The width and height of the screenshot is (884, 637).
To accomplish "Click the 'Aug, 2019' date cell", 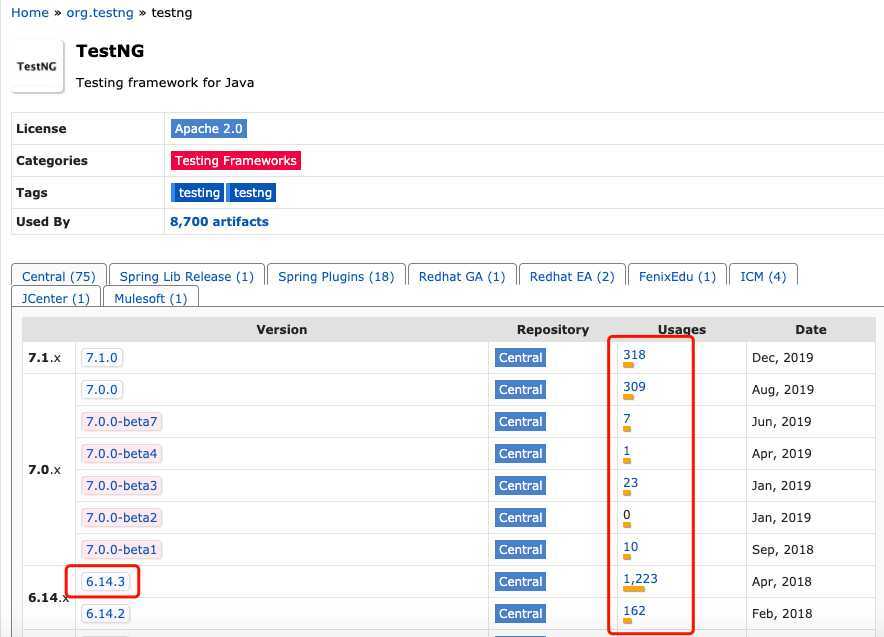I will (x=783, y=390).
